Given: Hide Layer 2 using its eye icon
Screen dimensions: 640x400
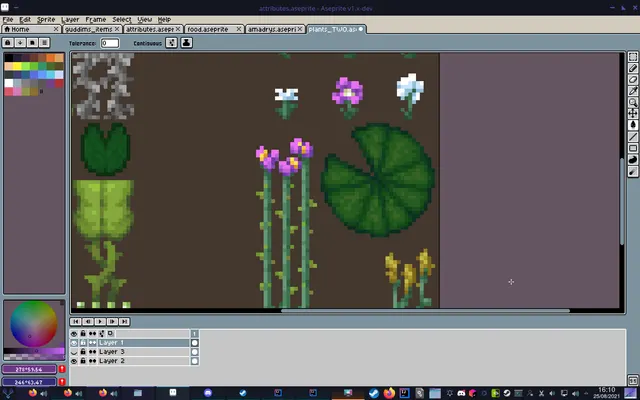Looking at the screenshot, I should 74,361.
